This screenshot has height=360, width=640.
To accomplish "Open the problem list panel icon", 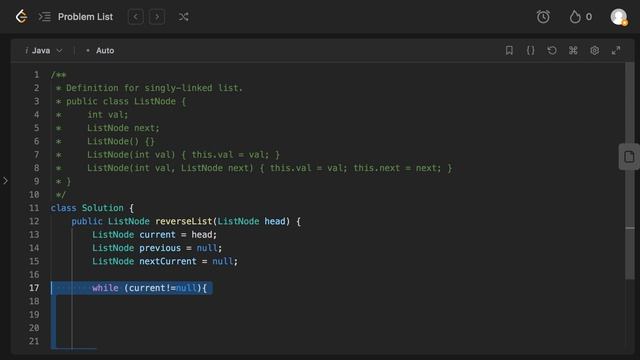I will point(44,17).
